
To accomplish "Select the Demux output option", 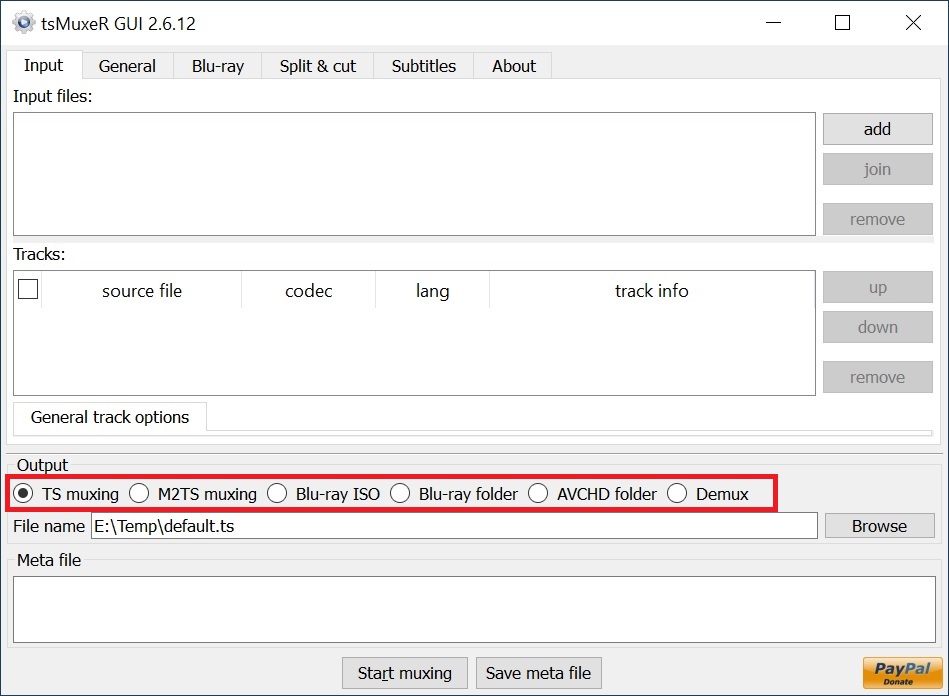I will tap(678, 493).
